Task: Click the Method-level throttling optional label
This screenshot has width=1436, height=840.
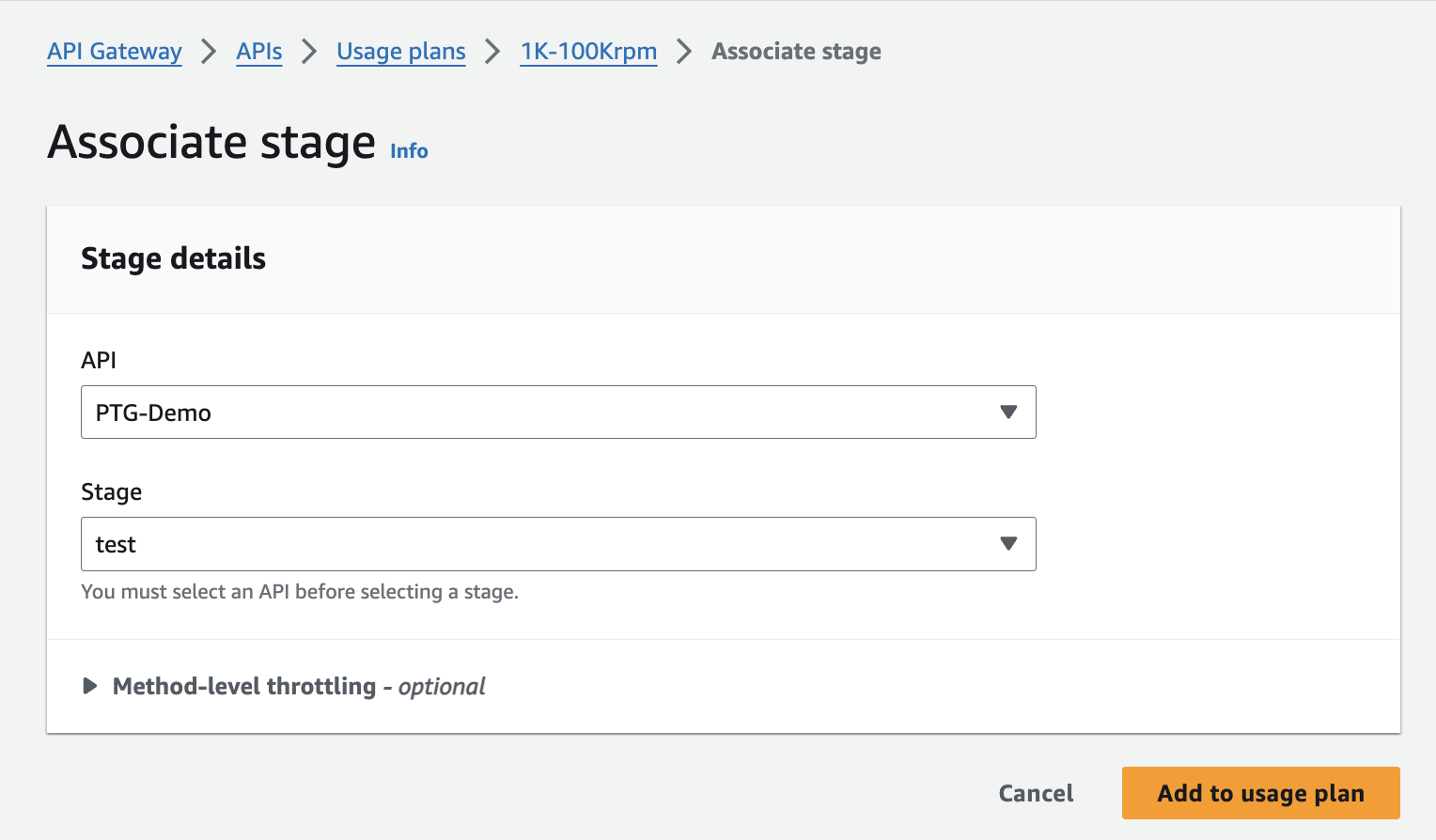Action: (x=299, y=687)
